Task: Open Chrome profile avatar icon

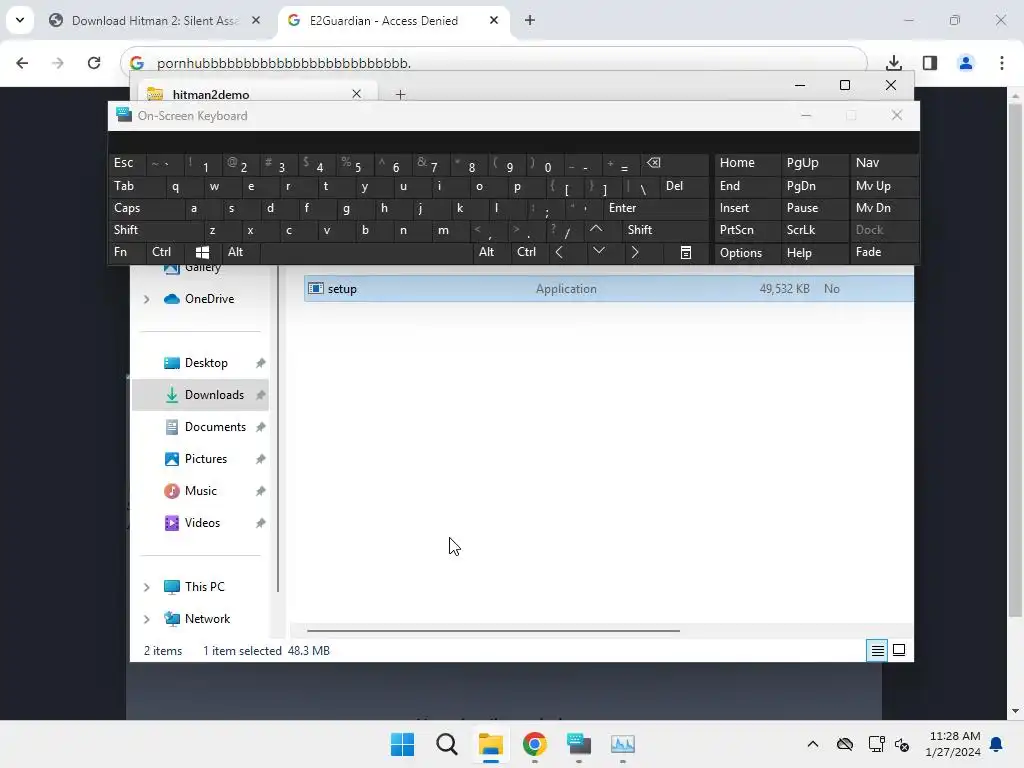Action: 966,63
